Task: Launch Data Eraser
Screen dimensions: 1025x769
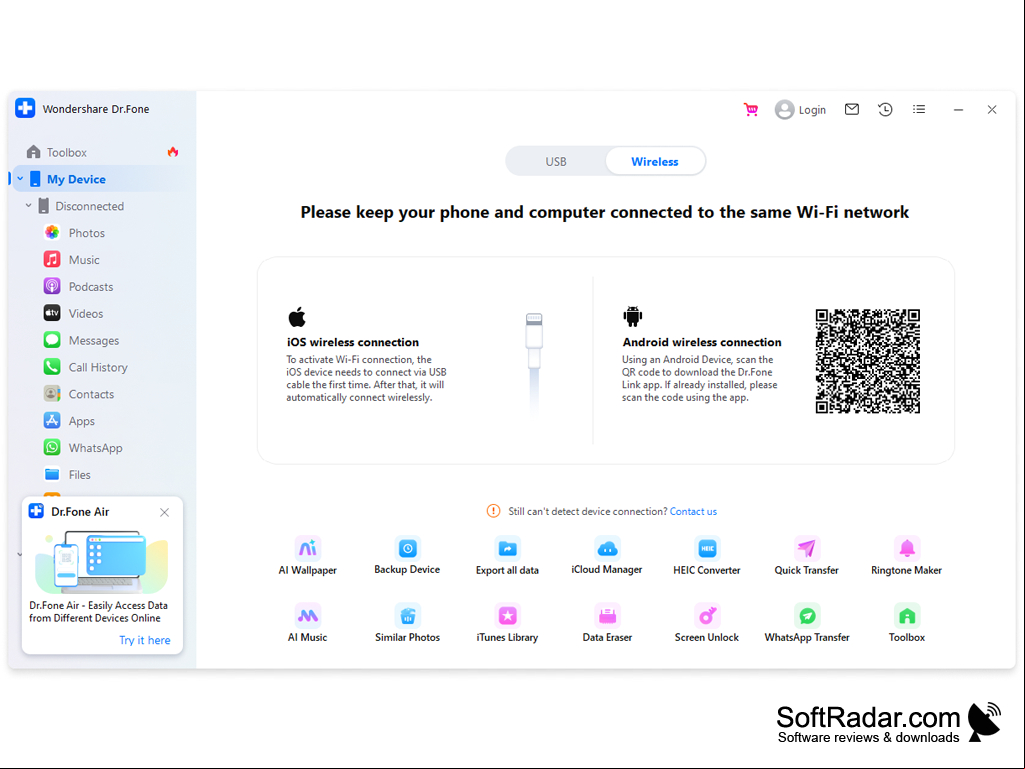Action: point(607,624)
